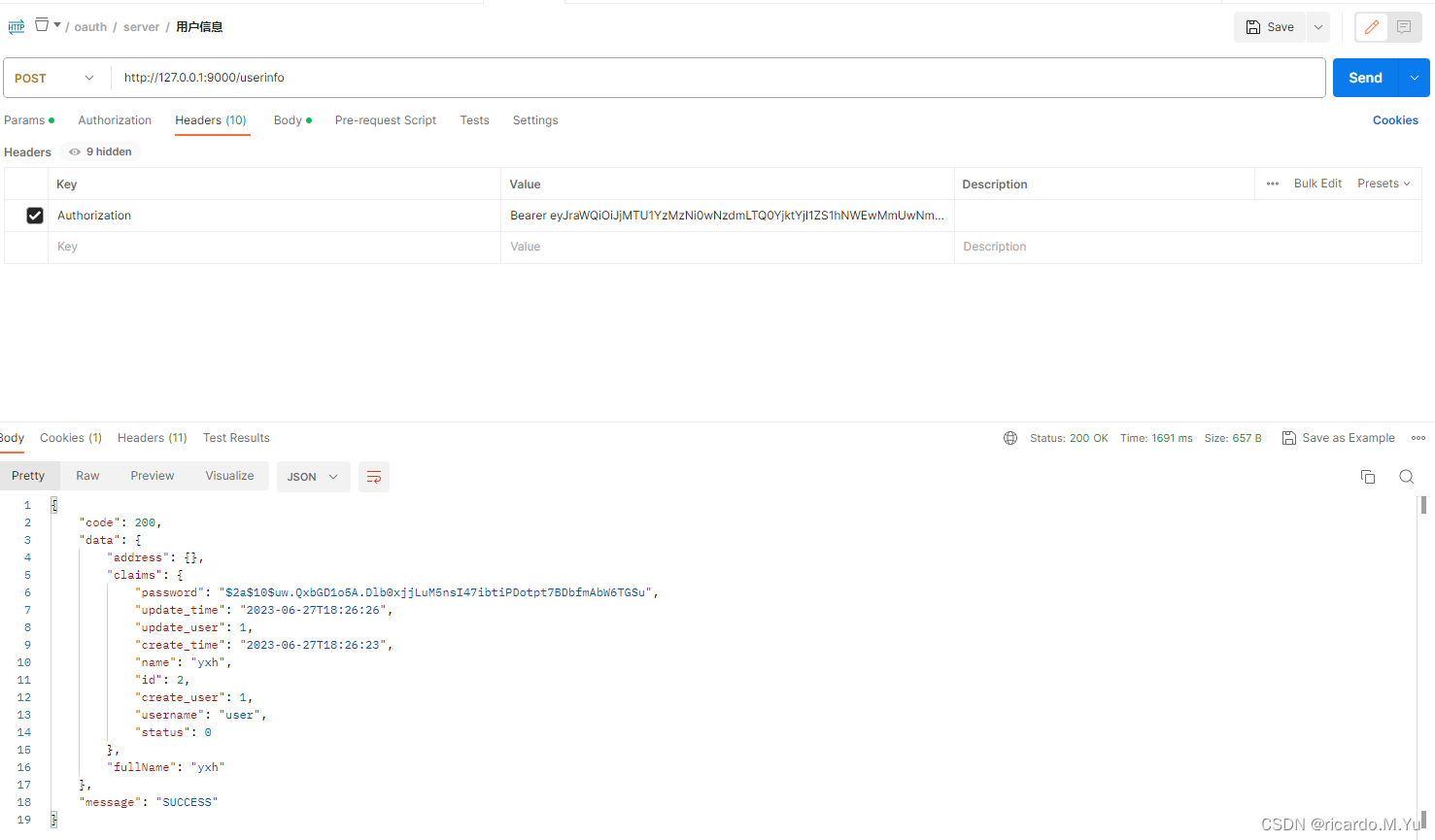Open the Test Results tab
Viewport: 1435px width, 840px height.
[x=236, y=438]
